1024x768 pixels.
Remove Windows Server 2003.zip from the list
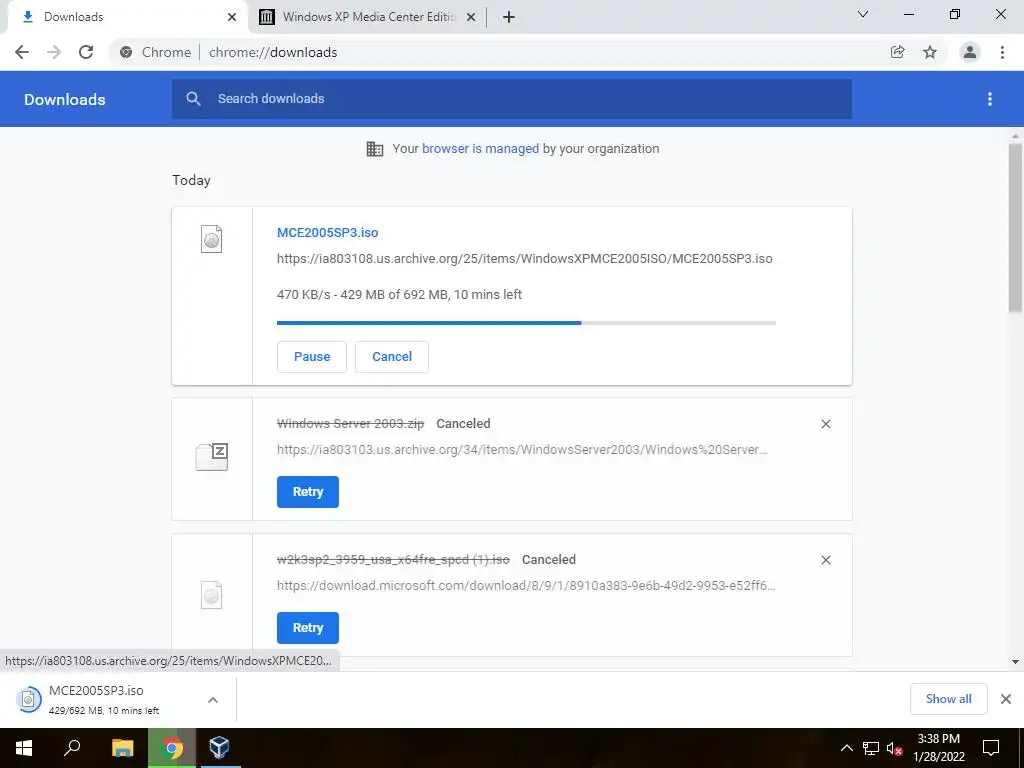(826, 424)
